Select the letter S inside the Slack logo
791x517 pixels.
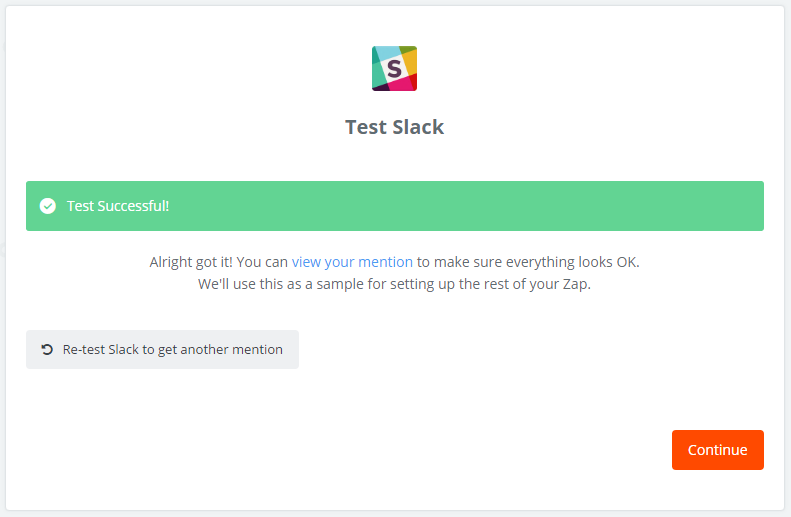click(x=394, y=69)
